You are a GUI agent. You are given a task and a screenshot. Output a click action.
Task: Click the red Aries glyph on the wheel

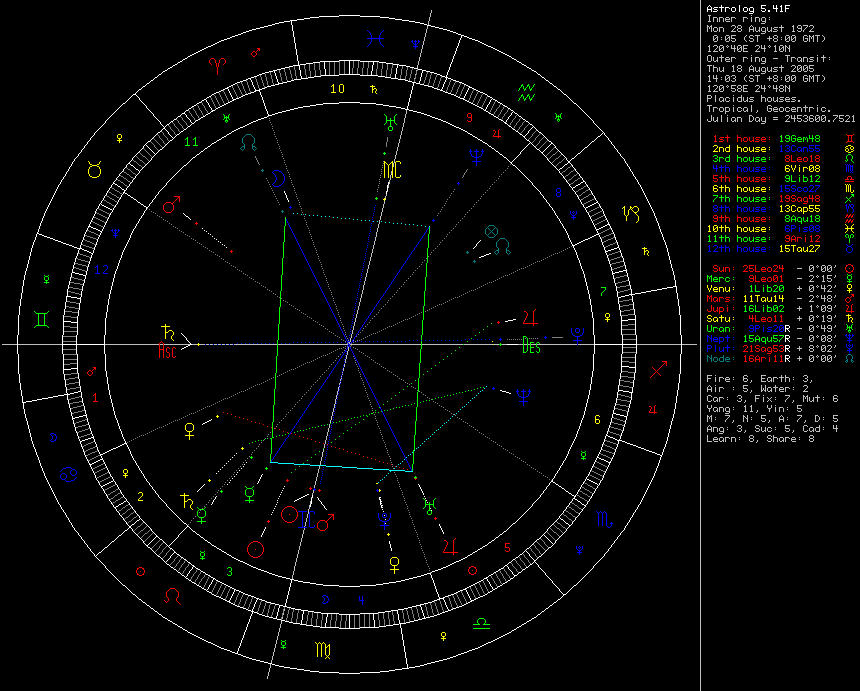click(x=216, y=64)
